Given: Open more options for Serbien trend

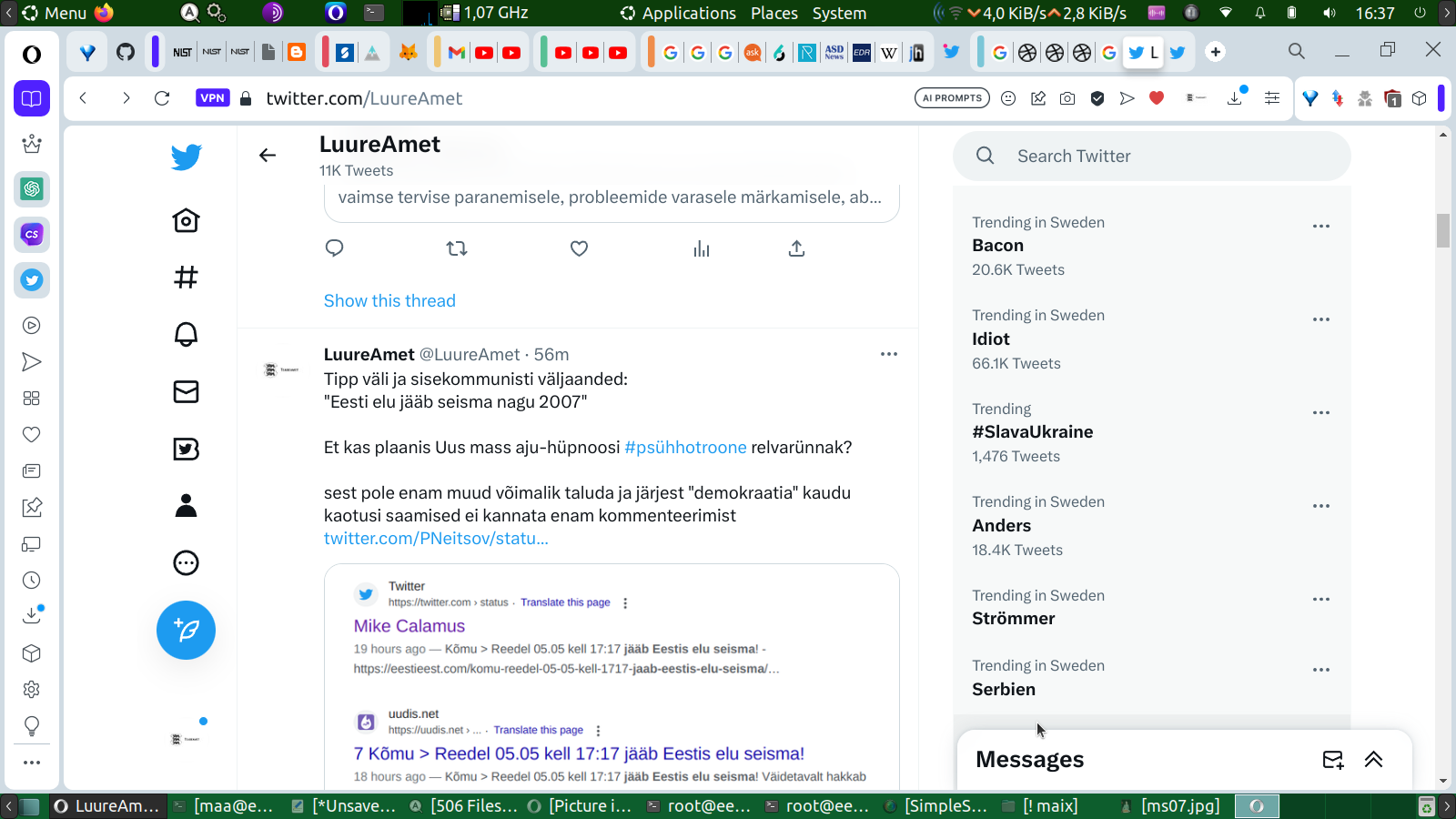Looking at the screenshot, I should [1321, 670].
